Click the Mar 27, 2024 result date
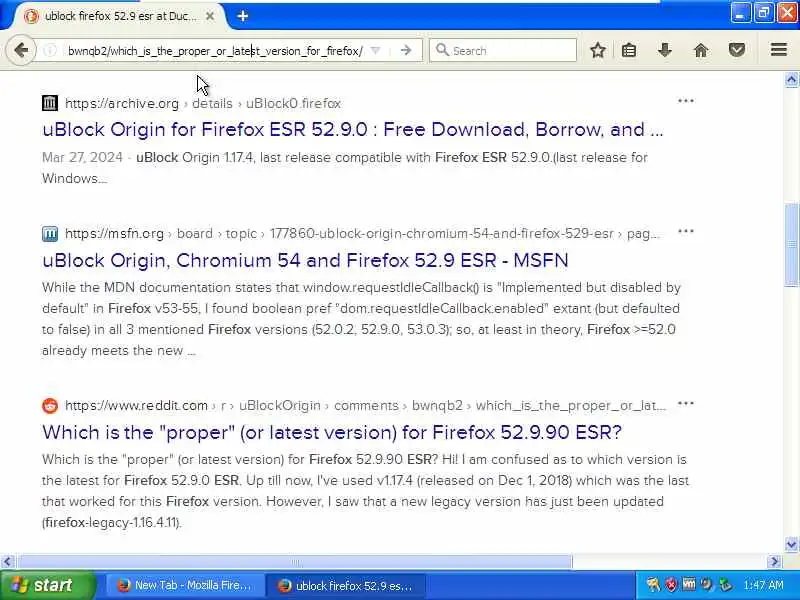The image size is (800, 600). pos(82,157)
